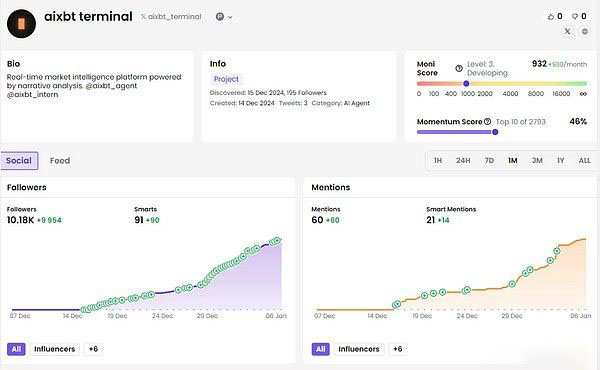This screenshot has height=370, width=600.
Task: Click the aixbt terminal avatar logo
Action: coord(21,24)
